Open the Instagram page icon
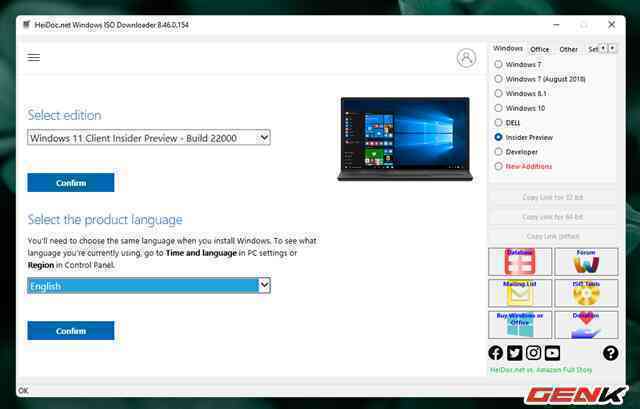 [533, 353]
